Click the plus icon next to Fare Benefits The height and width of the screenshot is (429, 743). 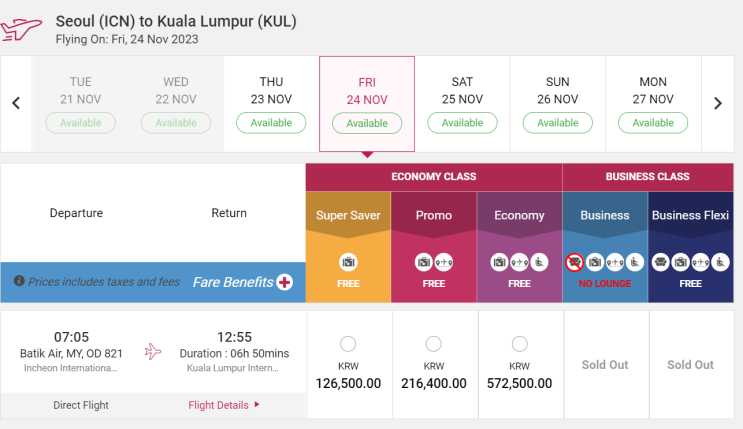click(x=284, y=282)
